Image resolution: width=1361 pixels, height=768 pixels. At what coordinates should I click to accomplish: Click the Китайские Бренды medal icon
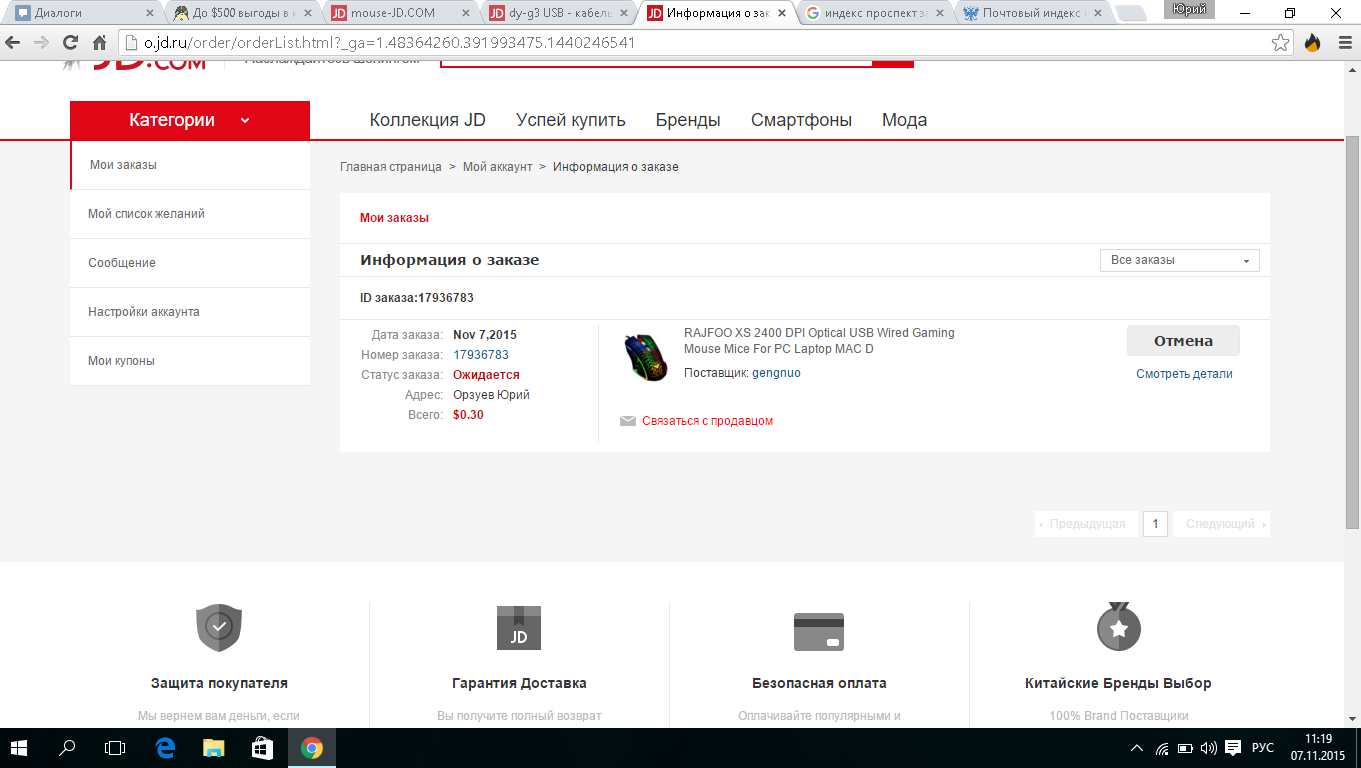[1119, 627]
